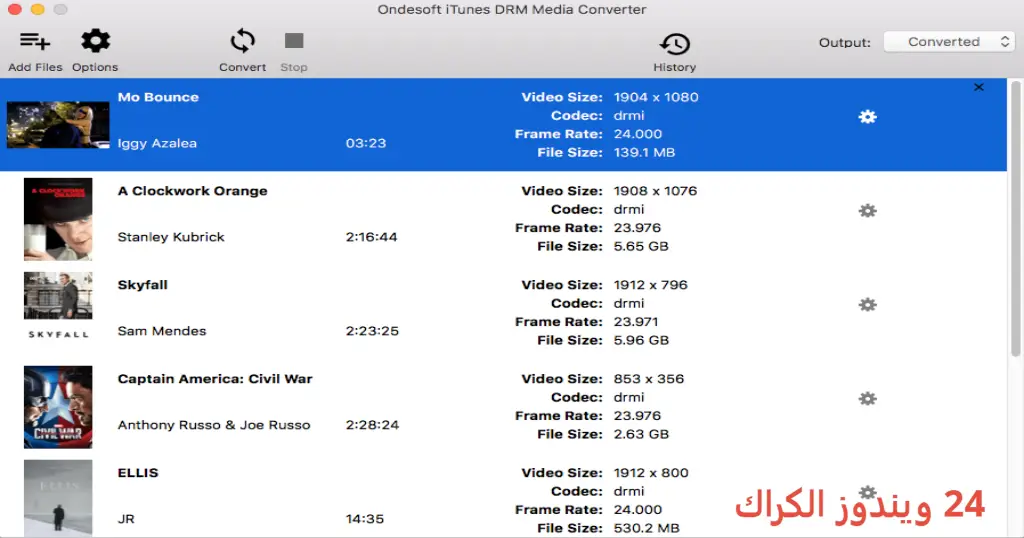Click the file size 2.63 GB
1024x538 pixels.
coord(641,435)
